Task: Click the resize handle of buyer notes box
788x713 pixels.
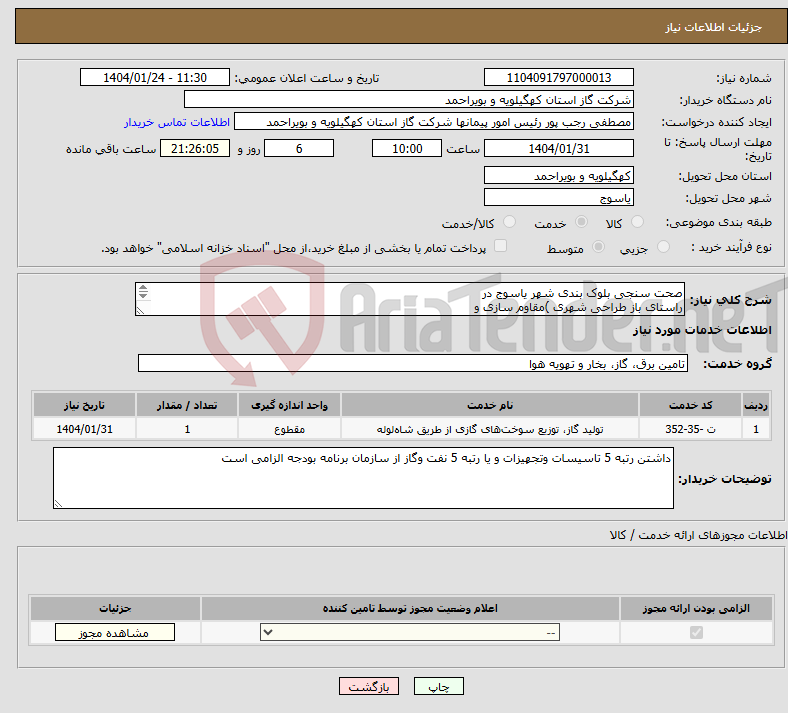Action: 58,503
